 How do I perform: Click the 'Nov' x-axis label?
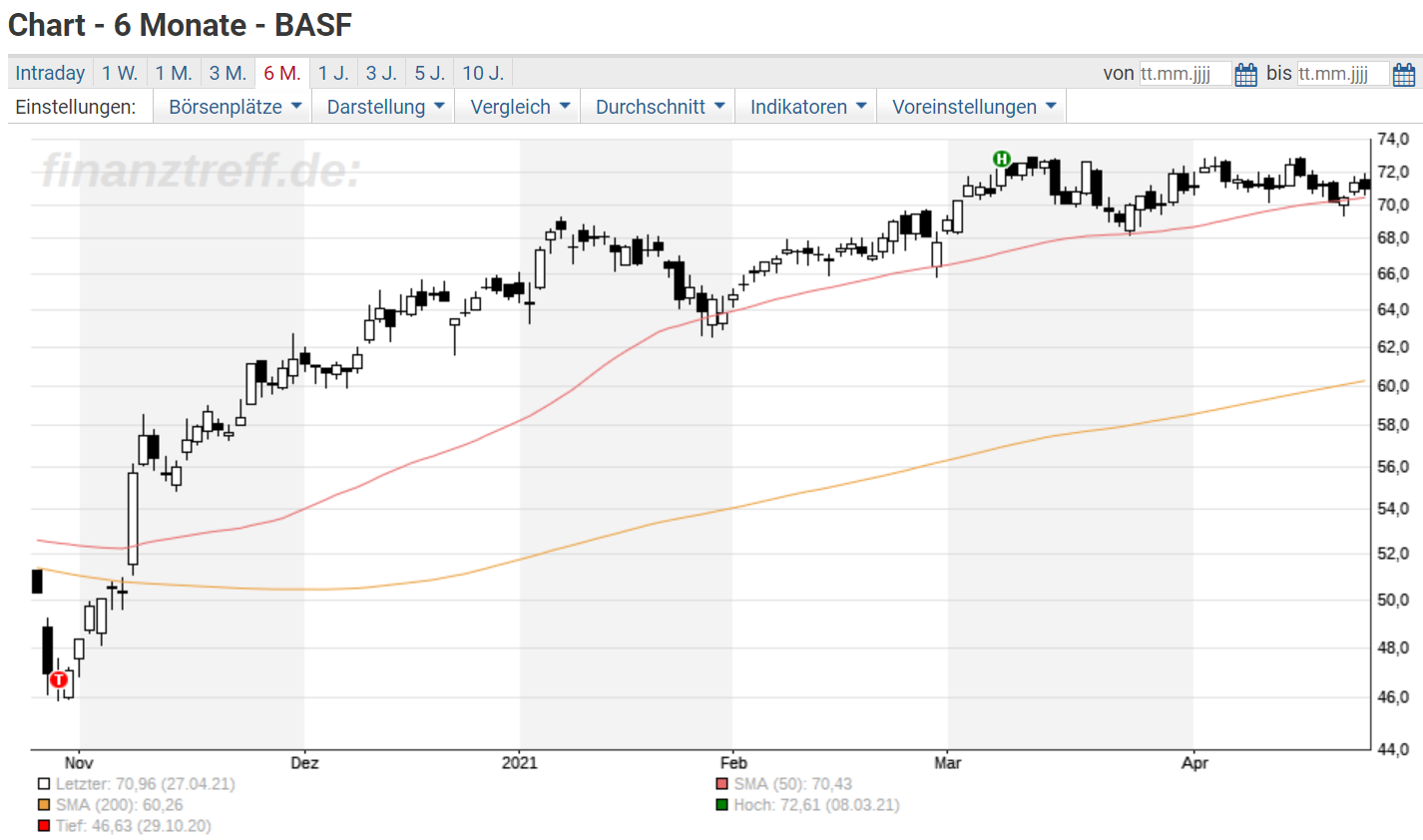[79, 763]
